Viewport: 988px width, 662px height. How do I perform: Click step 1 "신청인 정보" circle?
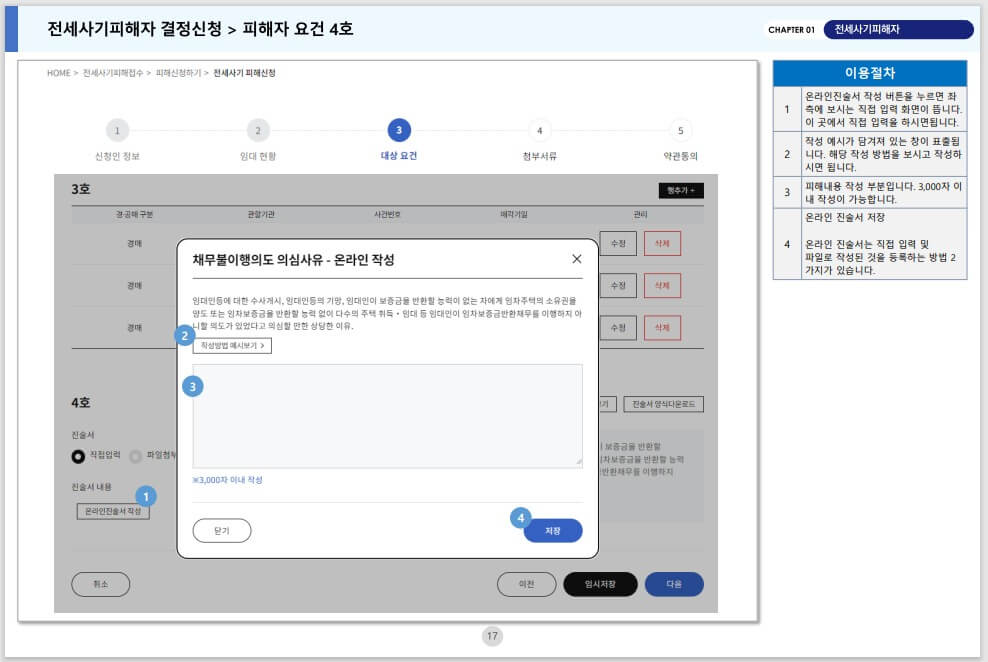(119, 130)
